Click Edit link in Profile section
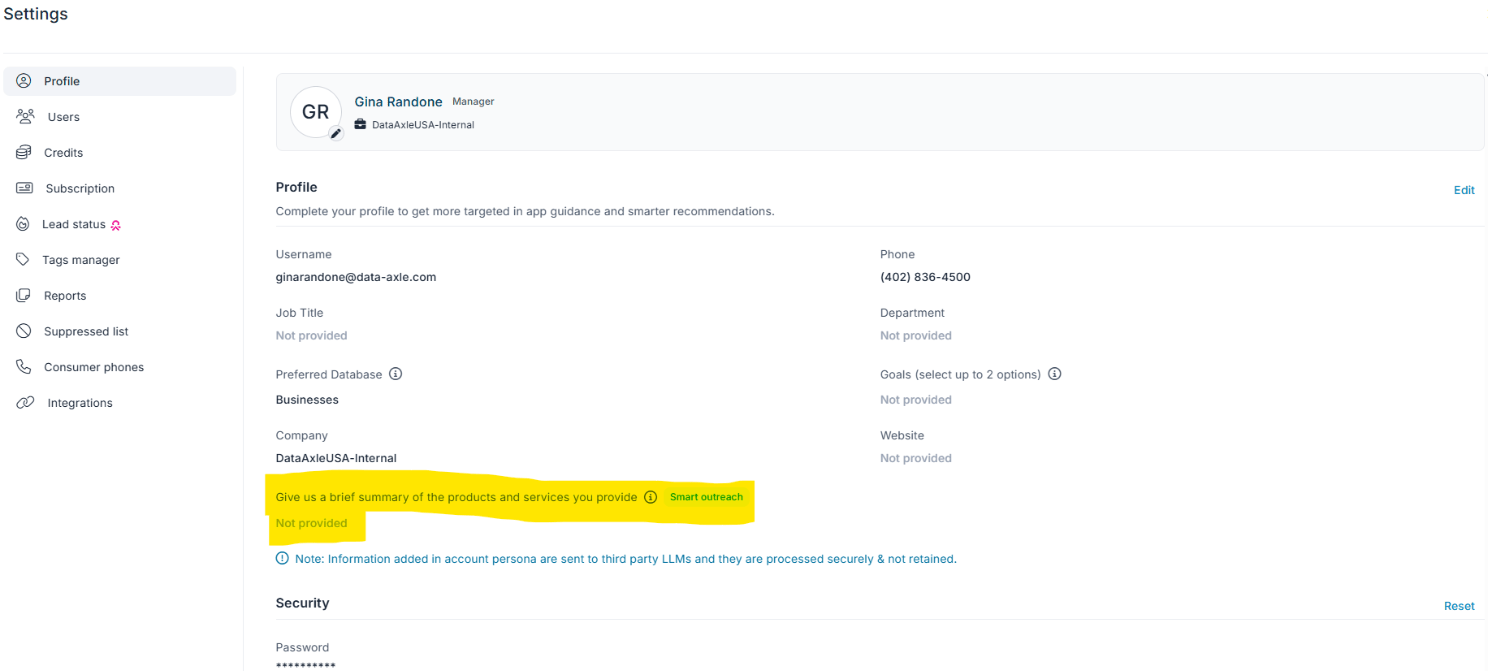1488x671 pixels. click(x=1463, y=190)
